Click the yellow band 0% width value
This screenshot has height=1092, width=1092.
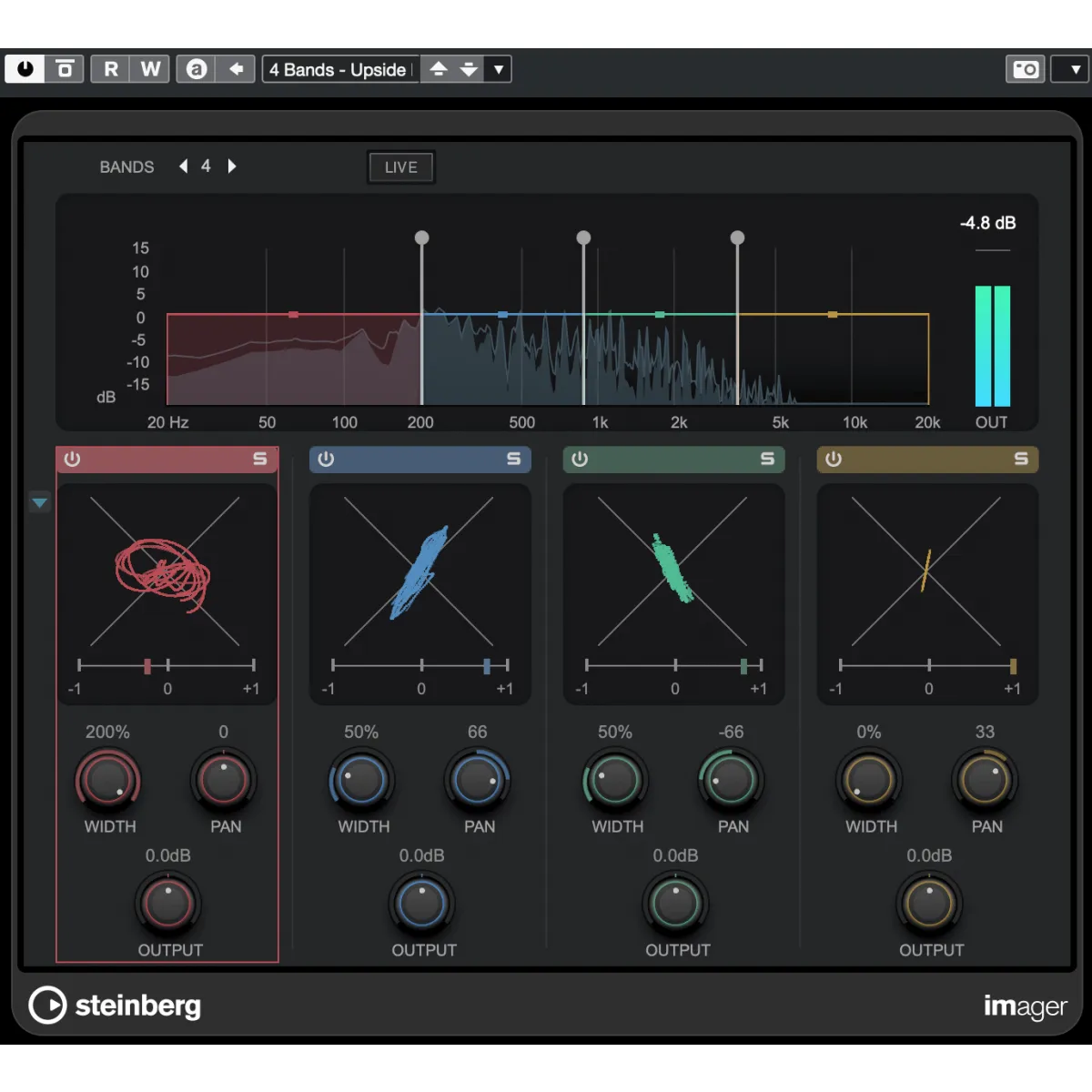coord(869,732)
